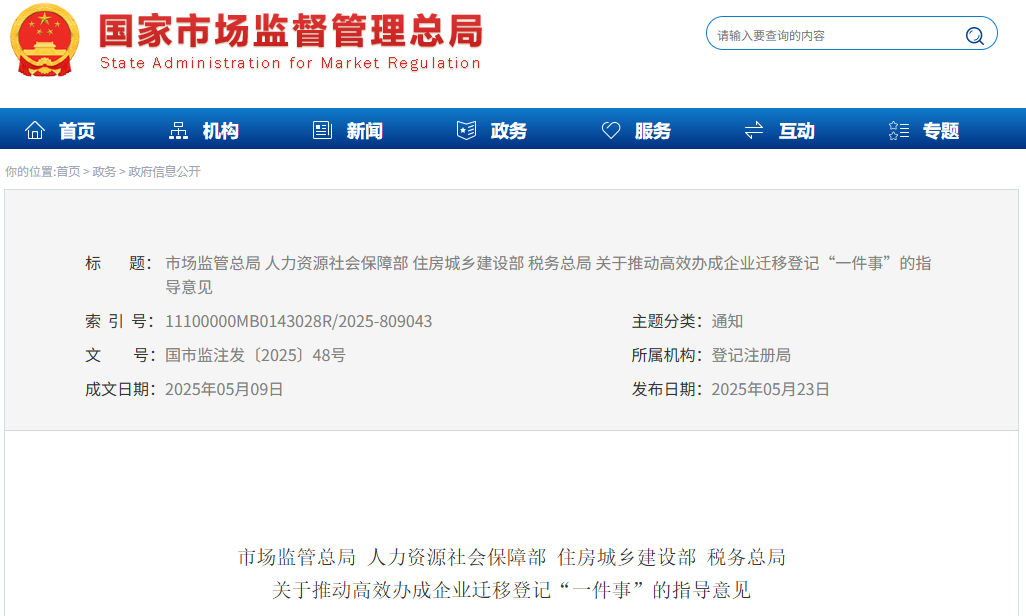Follow the 政府信息公开 breadcrumb link

coord(164,172)
